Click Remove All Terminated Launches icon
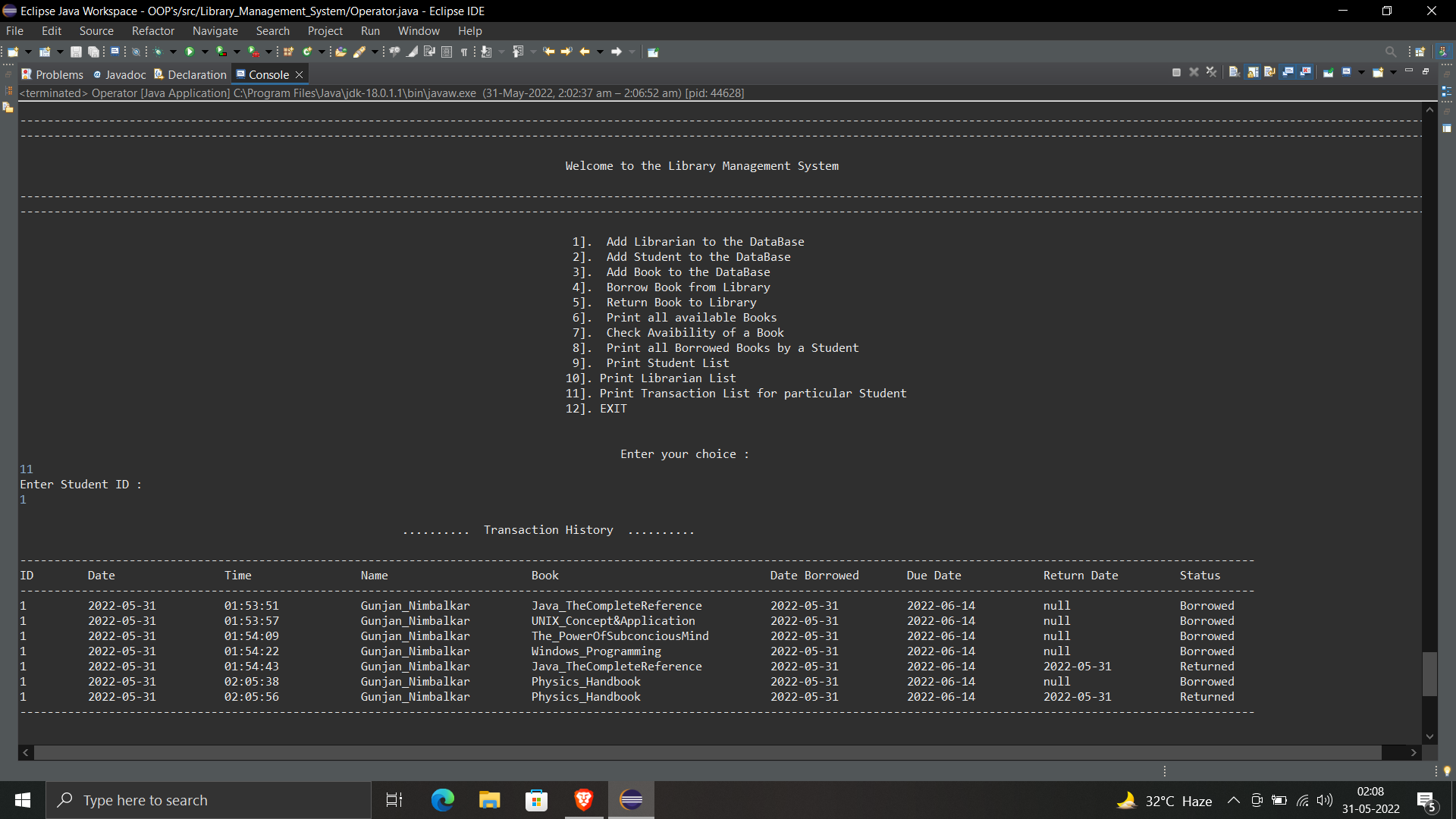 click(1212, 72)
